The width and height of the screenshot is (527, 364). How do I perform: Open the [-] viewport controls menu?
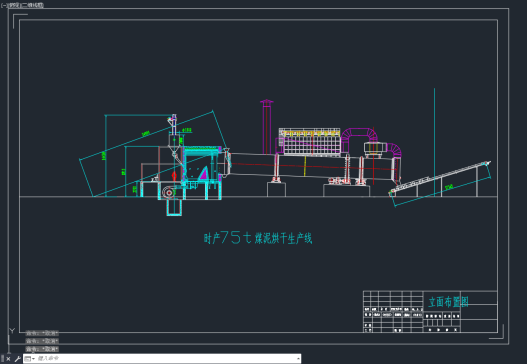tap(4, 5)
